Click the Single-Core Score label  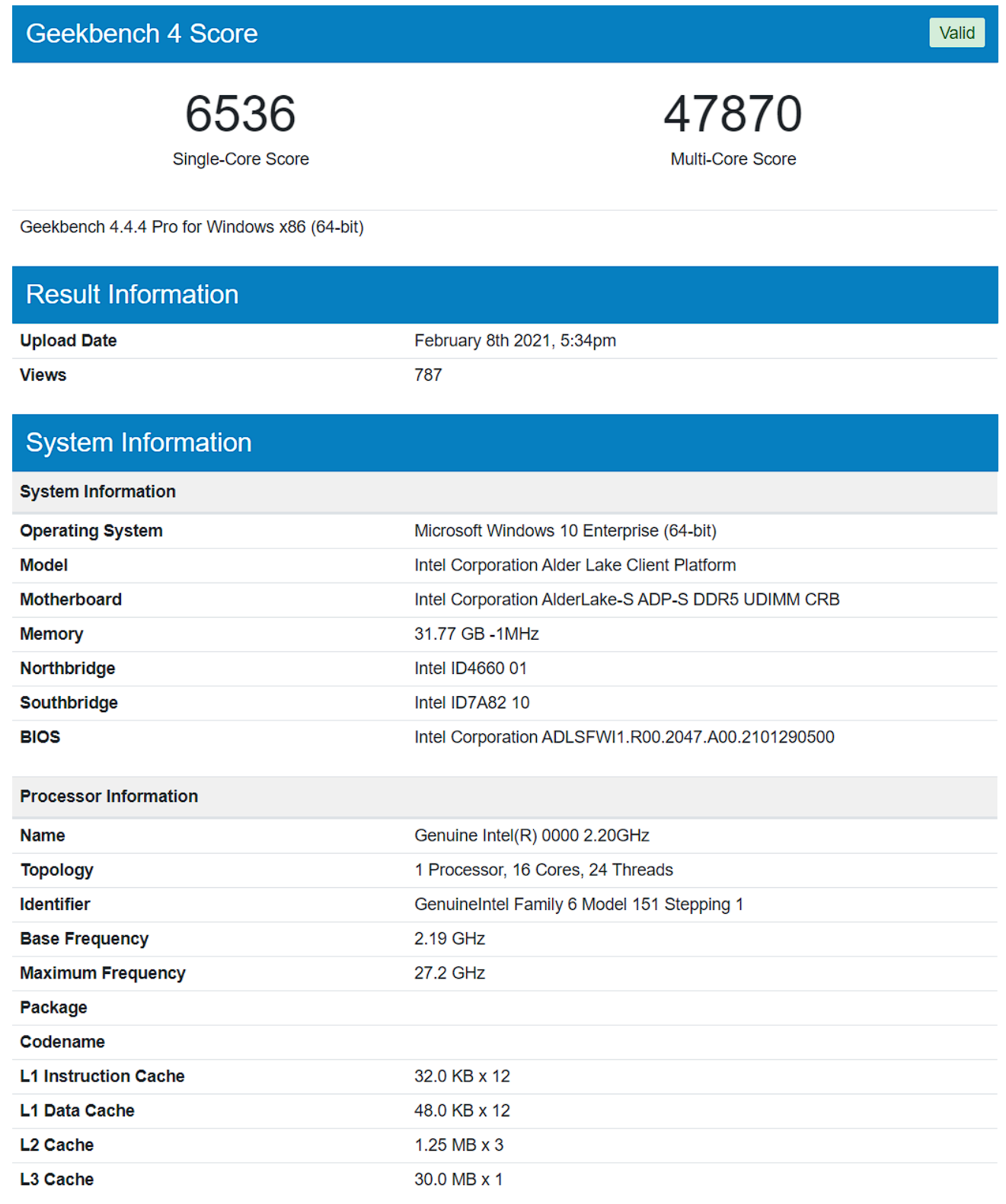point(241,159)
